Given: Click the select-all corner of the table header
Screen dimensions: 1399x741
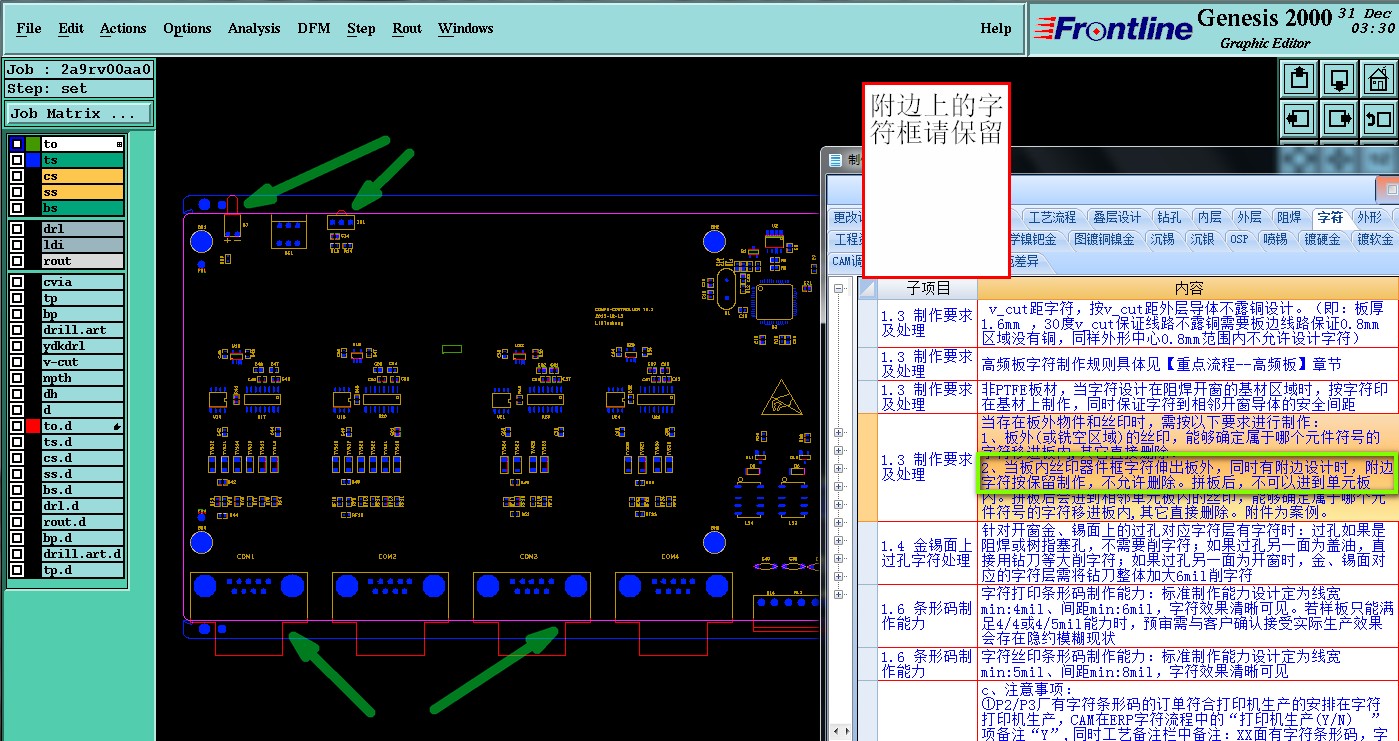Looking at the screenshot, I should [x=868, y=288].
